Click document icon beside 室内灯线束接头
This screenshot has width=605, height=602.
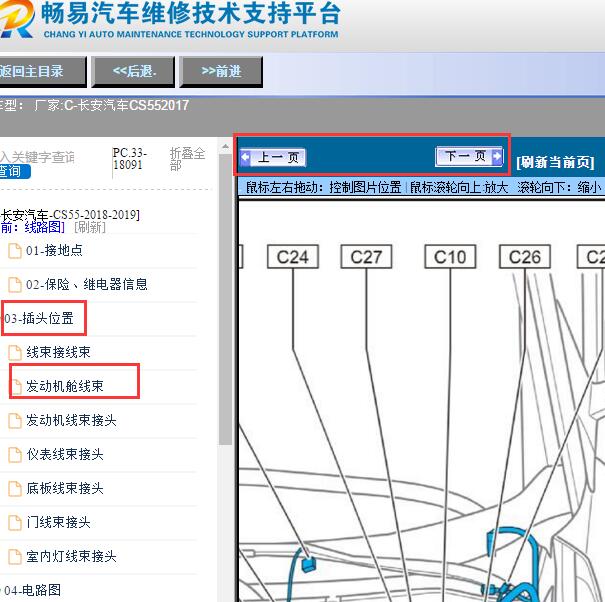pos(15,556)
